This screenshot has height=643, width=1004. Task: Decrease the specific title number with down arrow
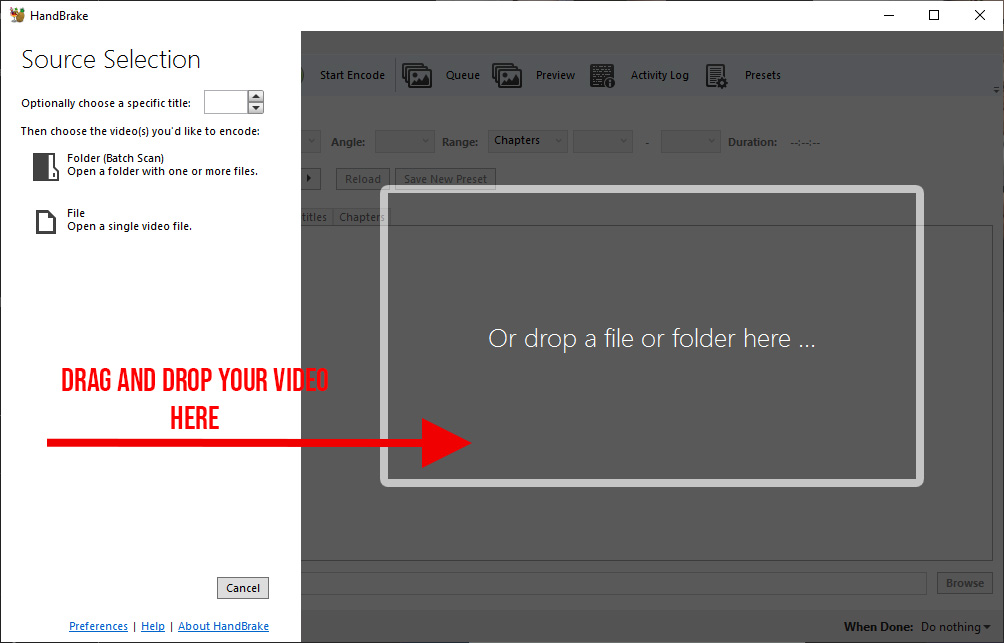click(256, 108)
